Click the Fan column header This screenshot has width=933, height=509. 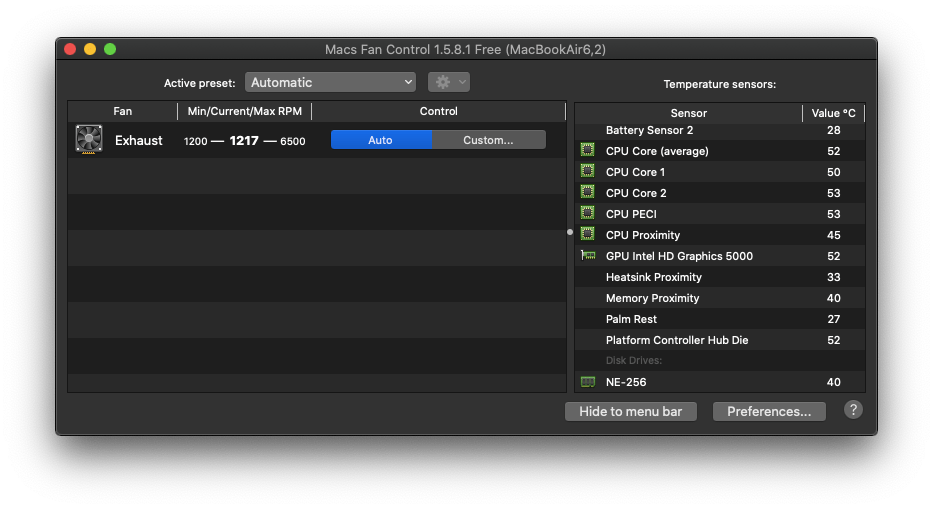(x=123, y=111)
